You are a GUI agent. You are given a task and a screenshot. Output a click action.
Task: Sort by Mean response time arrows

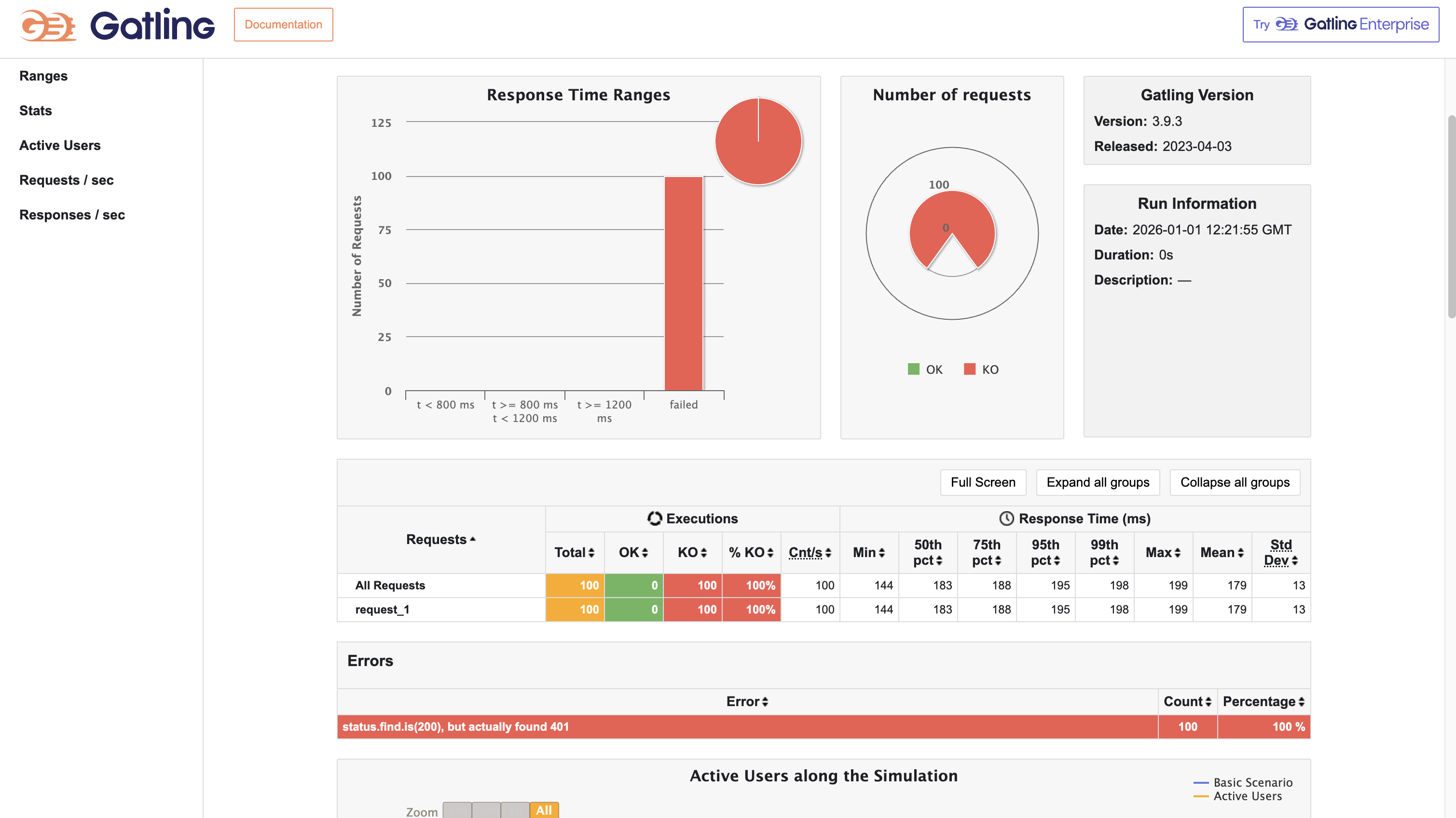1241,553
